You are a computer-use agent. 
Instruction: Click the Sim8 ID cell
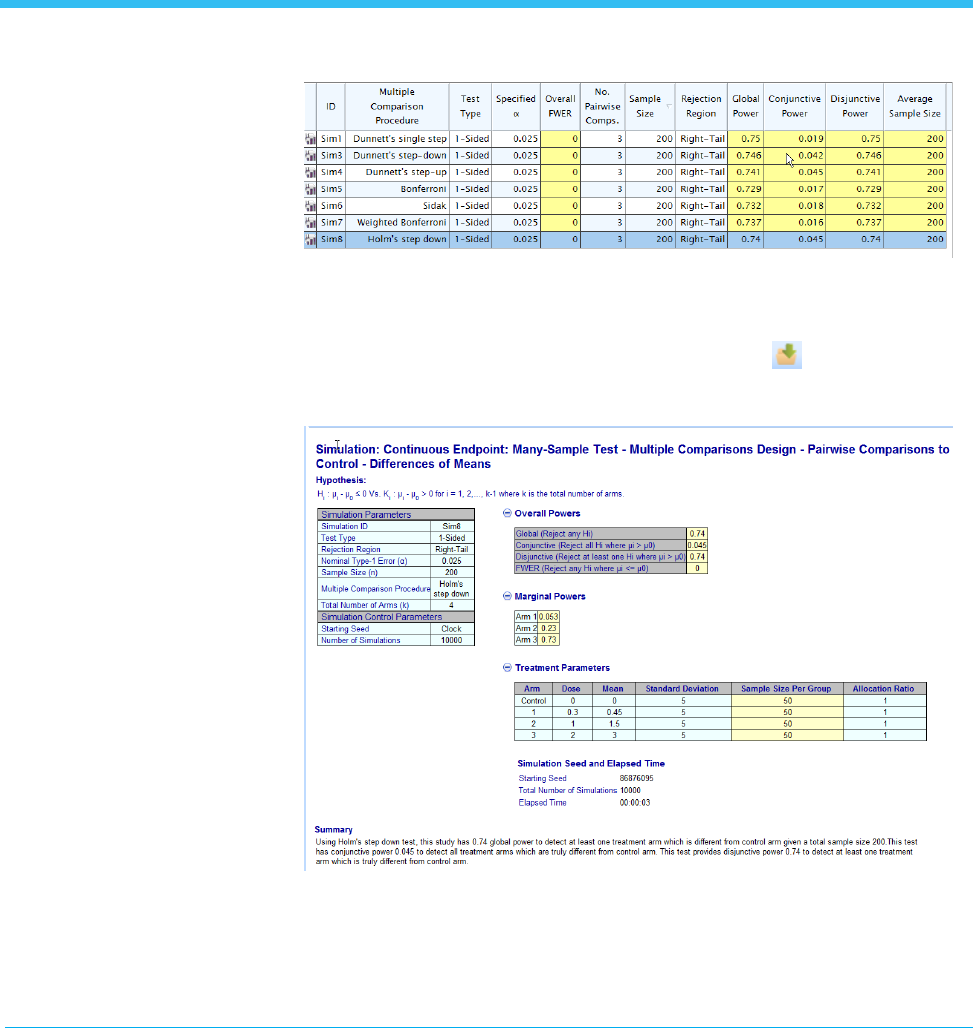[x=331, y=239]
